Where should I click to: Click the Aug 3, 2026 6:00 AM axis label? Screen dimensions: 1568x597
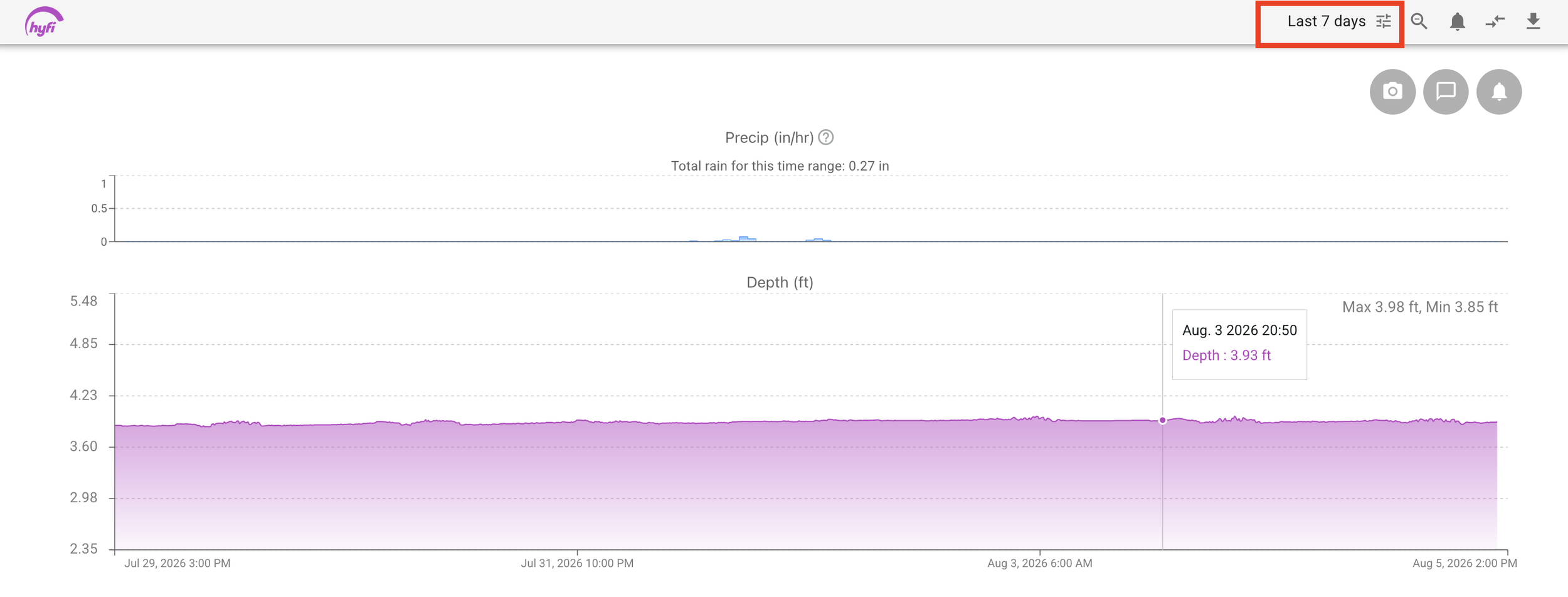click(x=1039, y=563)
